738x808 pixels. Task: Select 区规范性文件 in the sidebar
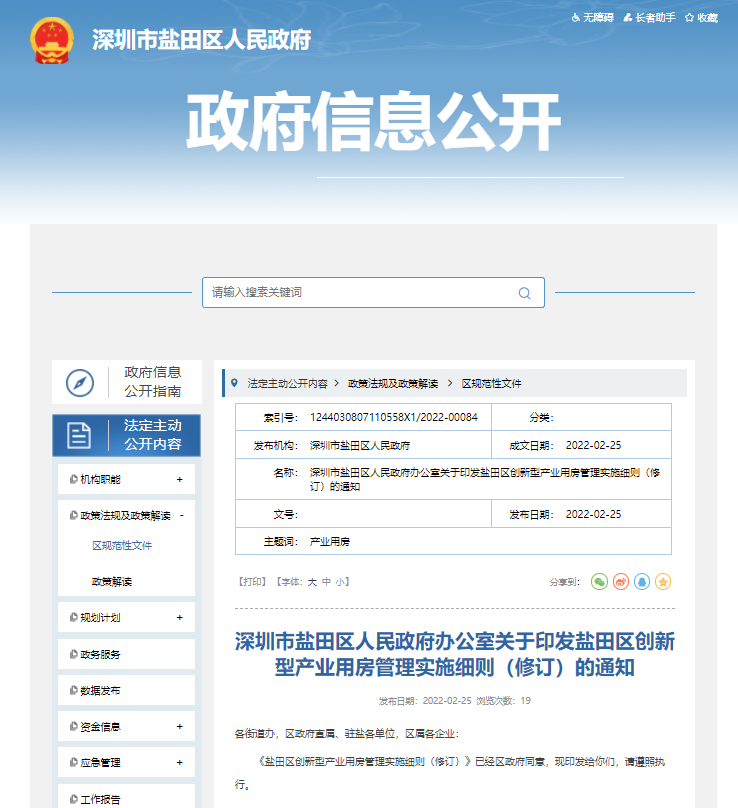tap(122, 545)
